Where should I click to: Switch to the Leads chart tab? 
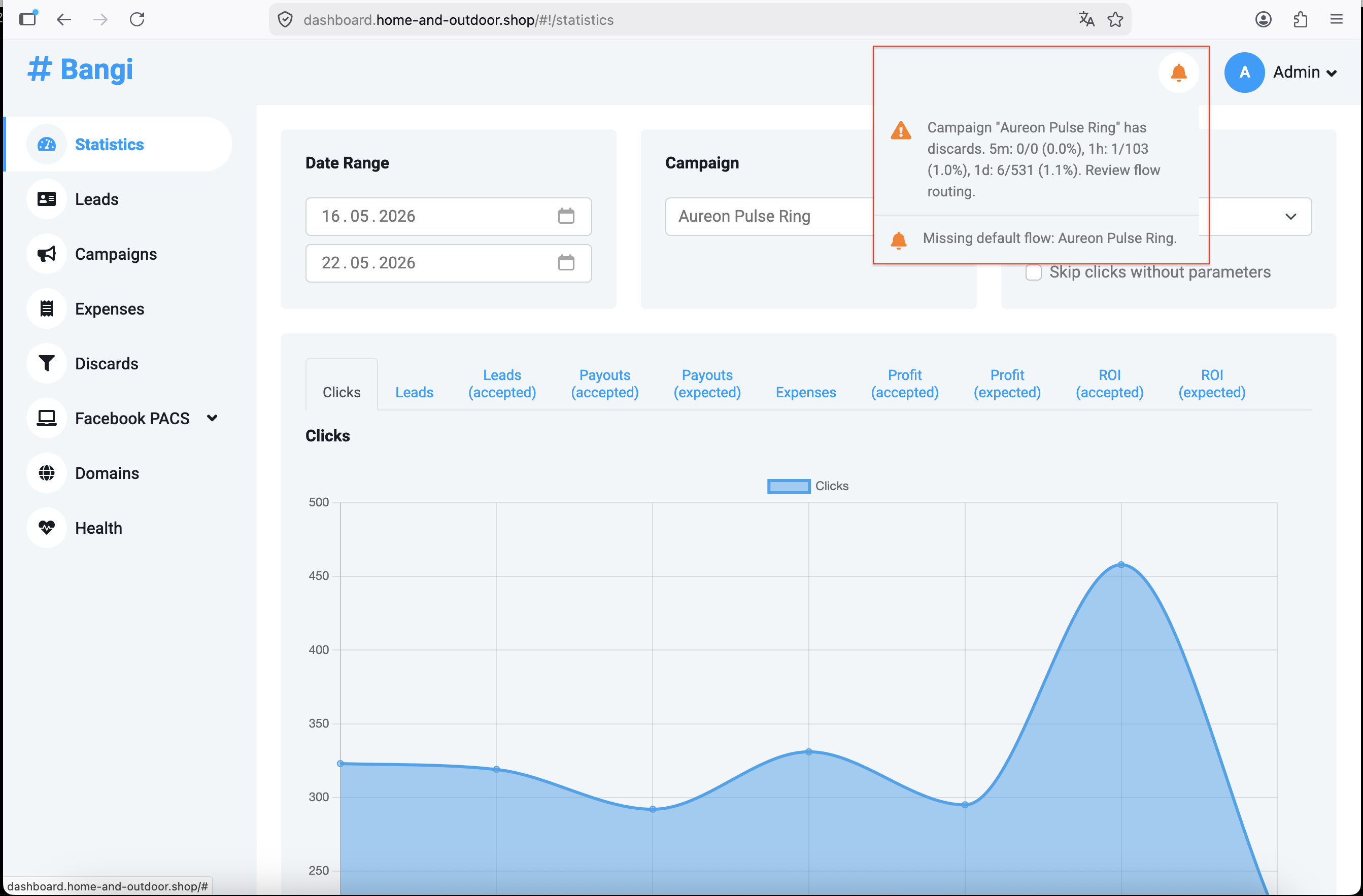(414, 392)
